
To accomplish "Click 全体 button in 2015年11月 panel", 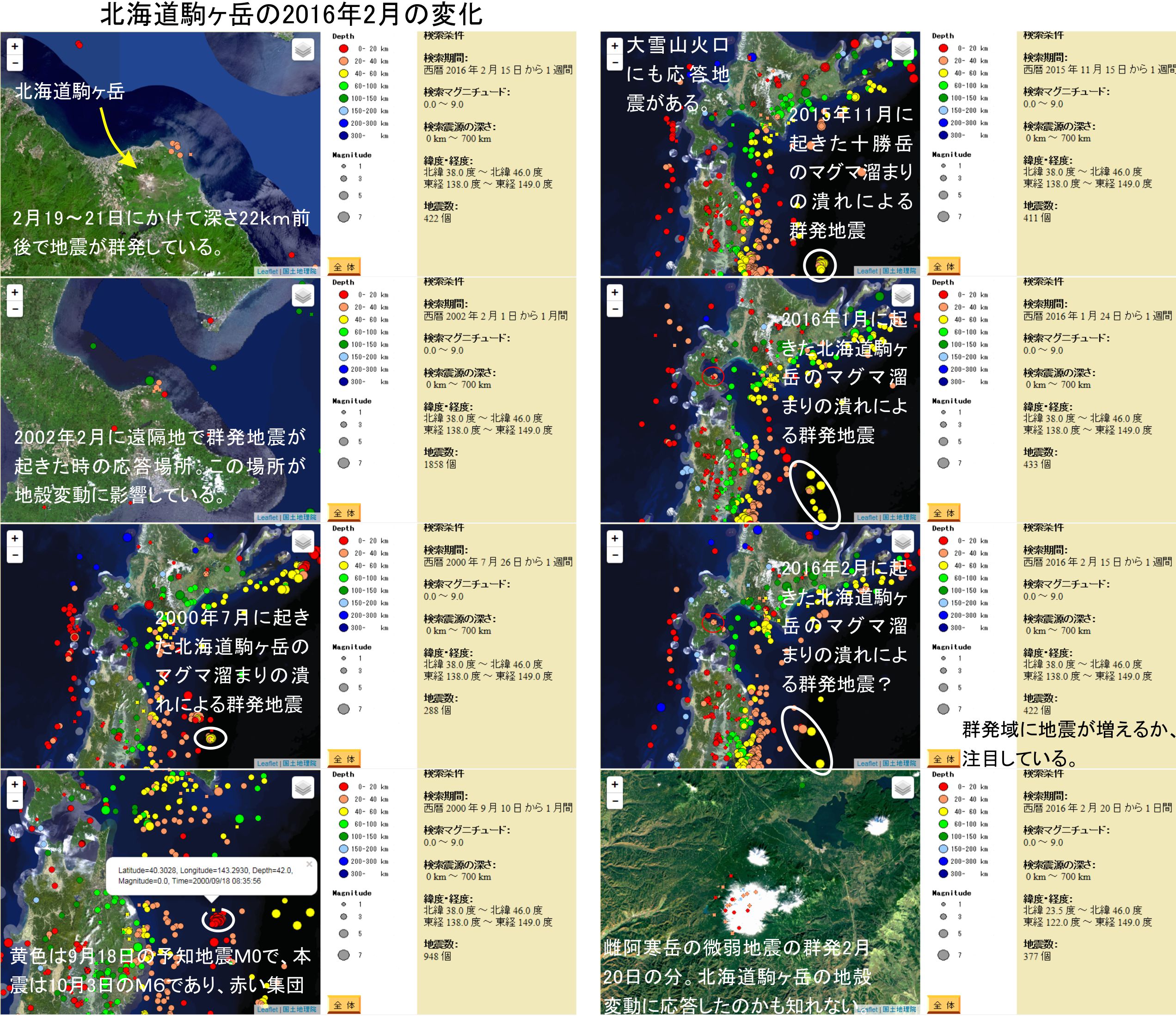I will point(944,266).
